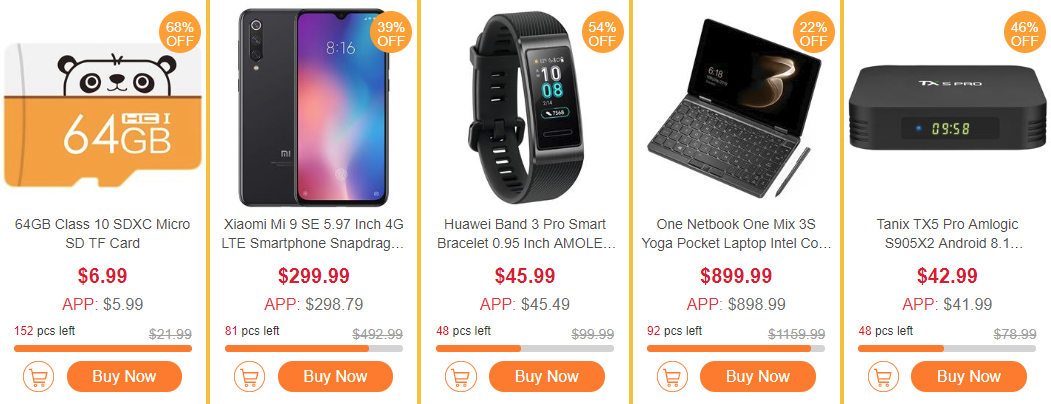Add One Netbook laptop to cart
The width and height of the screenshot is (1051, 404).
tap(672, 377)
